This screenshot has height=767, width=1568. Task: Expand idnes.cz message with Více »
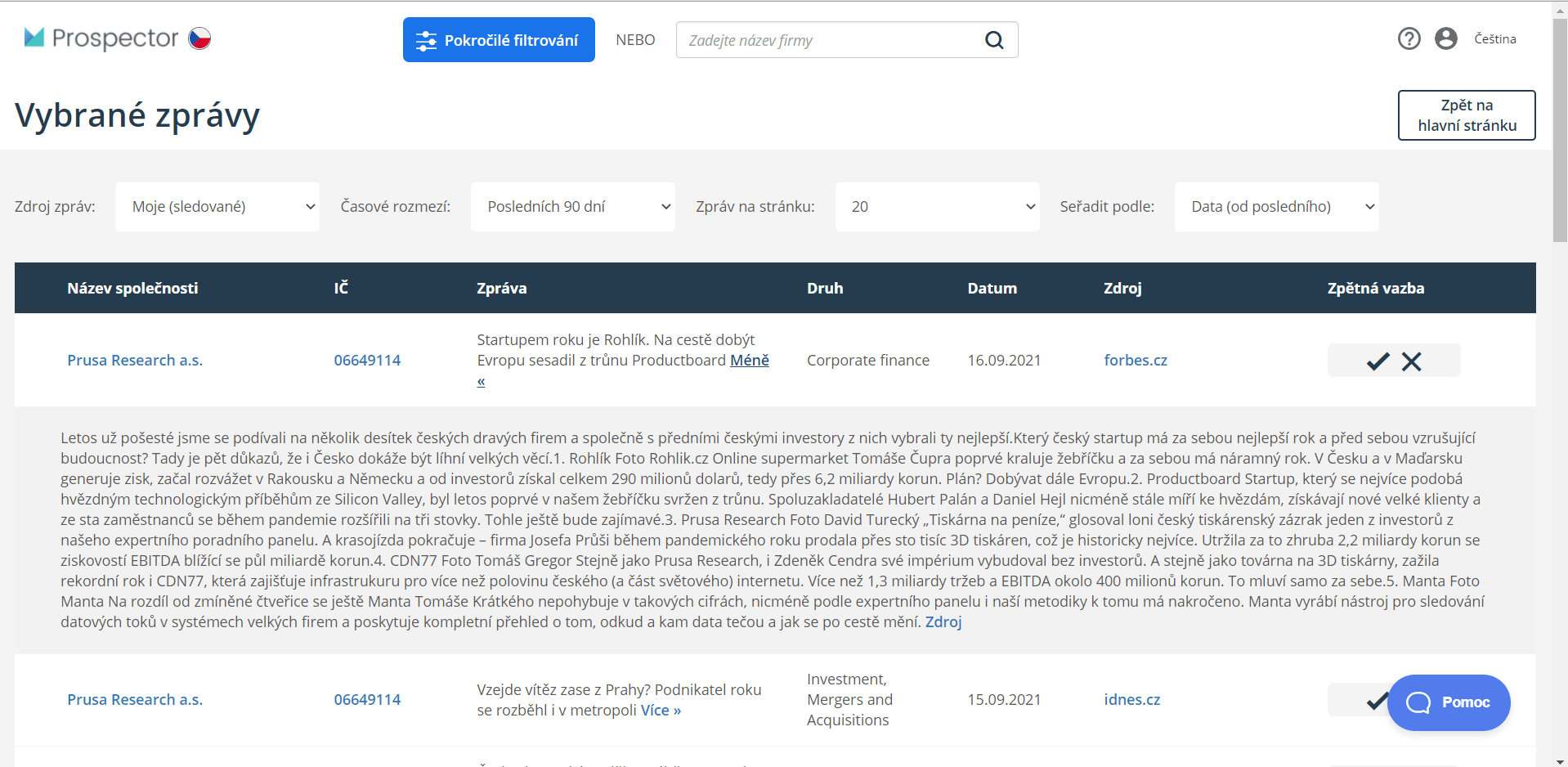[x=661, y=710]
